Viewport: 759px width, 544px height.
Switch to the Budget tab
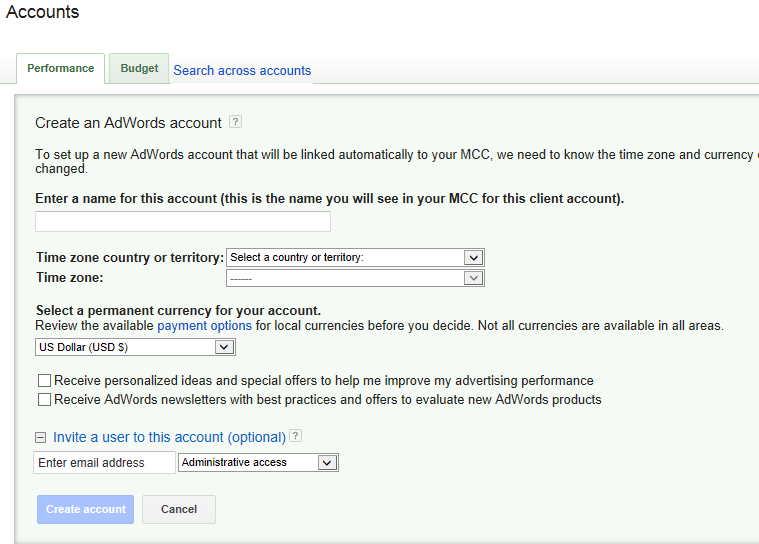click(139, 69)
